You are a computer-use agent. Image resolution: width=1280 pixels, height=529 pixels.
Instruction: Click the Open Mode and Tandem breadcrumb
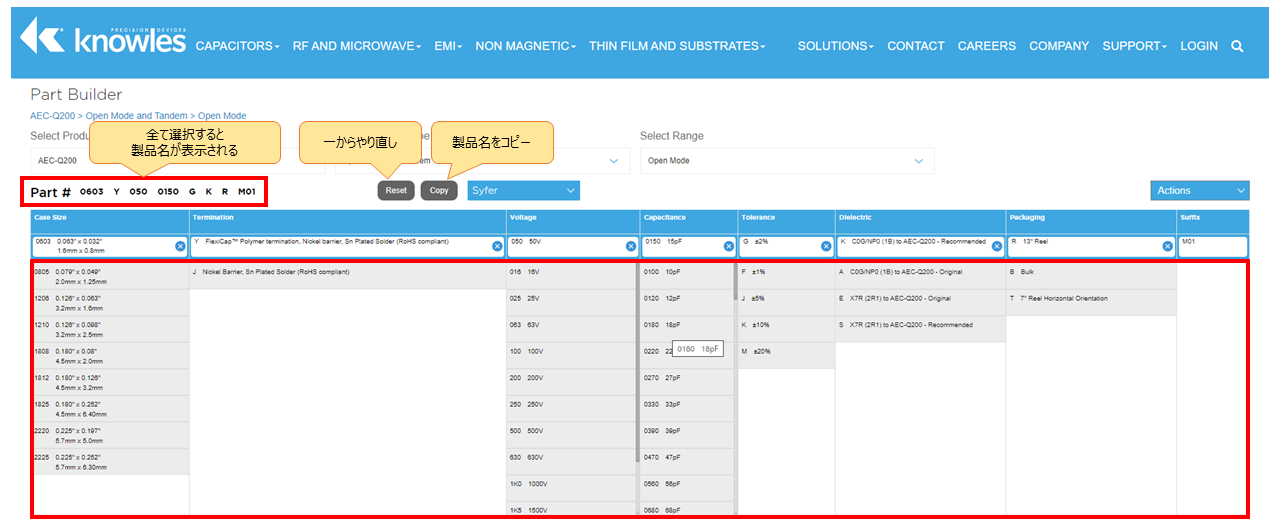pyautogui.click(x=138, y=116)
